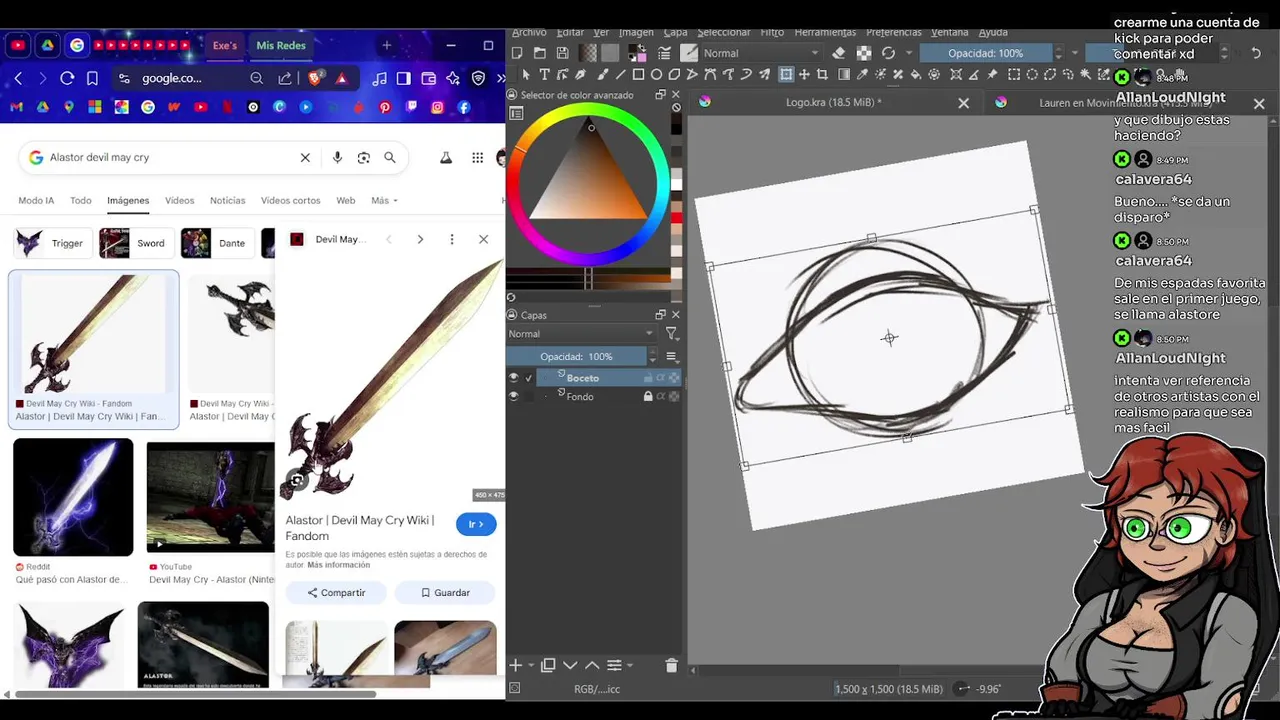Image resolution: width=1280 pixels, height=720 pixels.
Task: Open the Capa menu in Krita
Action: coord(676,33)
